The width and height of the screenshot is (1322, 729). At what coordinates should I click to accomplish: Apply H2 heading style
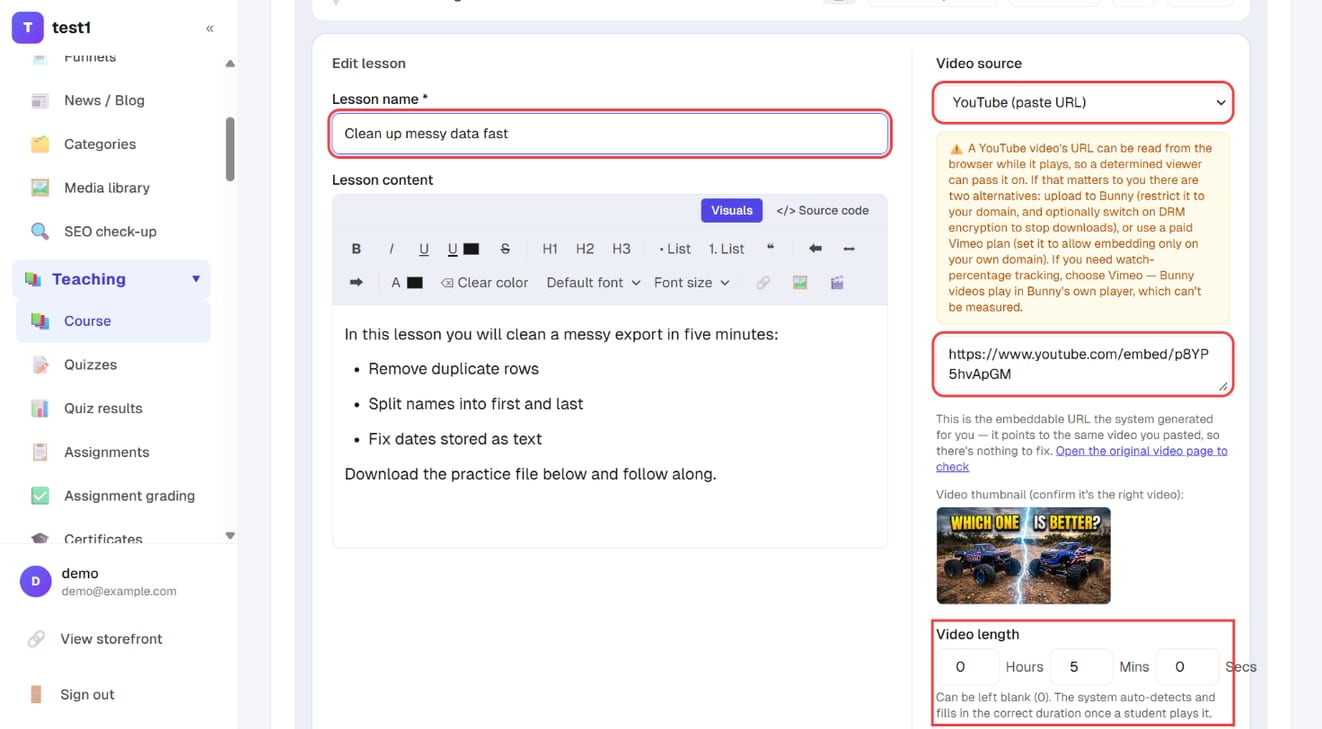pyautogui.click(x=585, y=249)
